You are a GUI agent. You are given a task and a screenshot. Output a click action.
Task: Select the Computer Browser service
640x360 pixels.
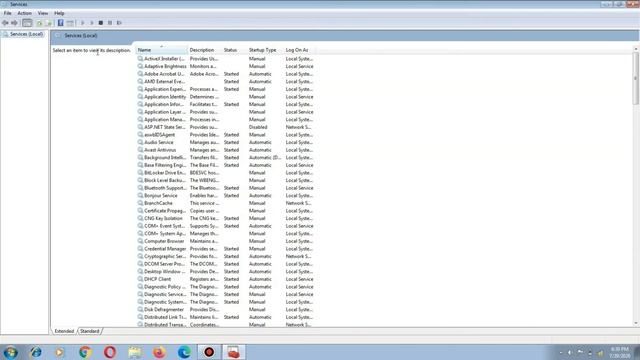[225, 241]
